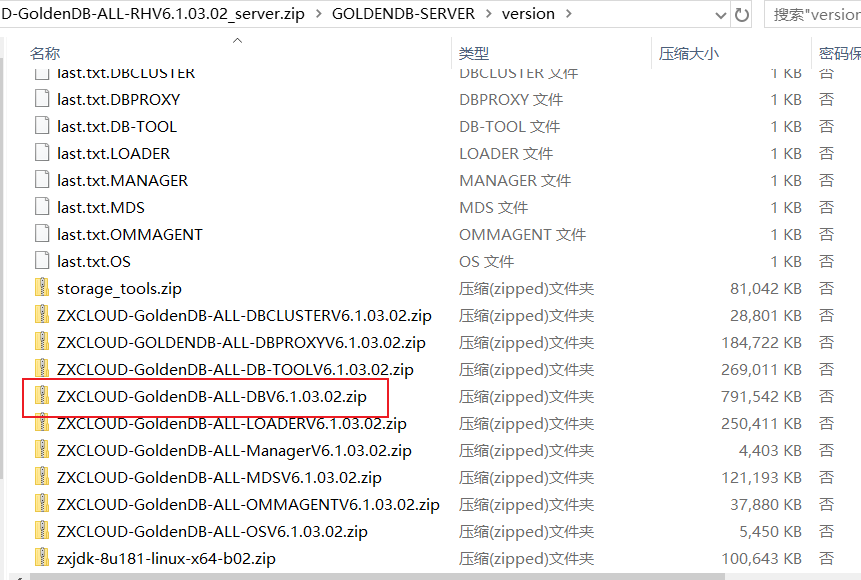Select ZXCLOUD-GoldenDB-ALL-OSV6.1.03.02.zip name

pyautogui.click(x=213, y=531)
